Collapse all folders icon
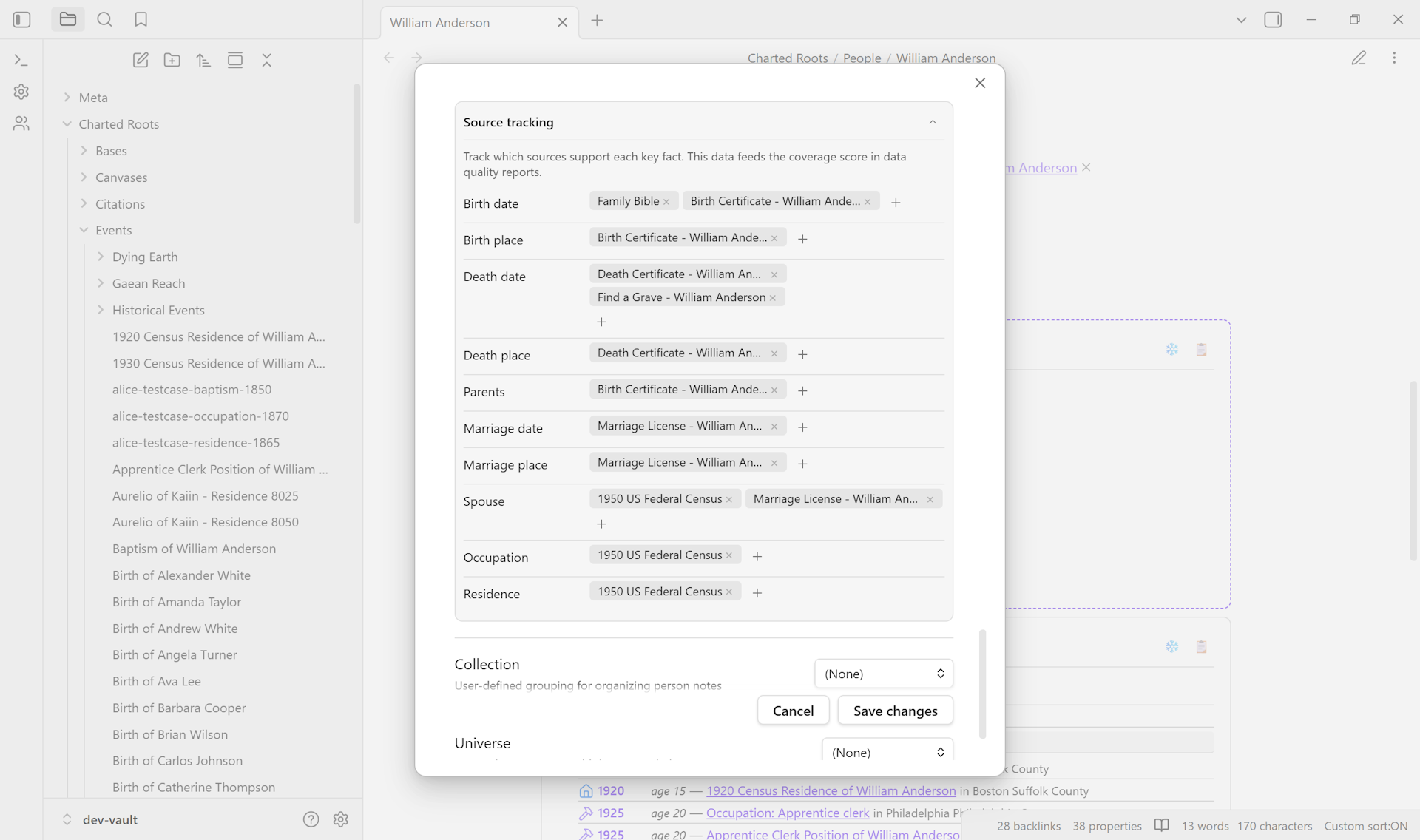 (x=267, y=60)
